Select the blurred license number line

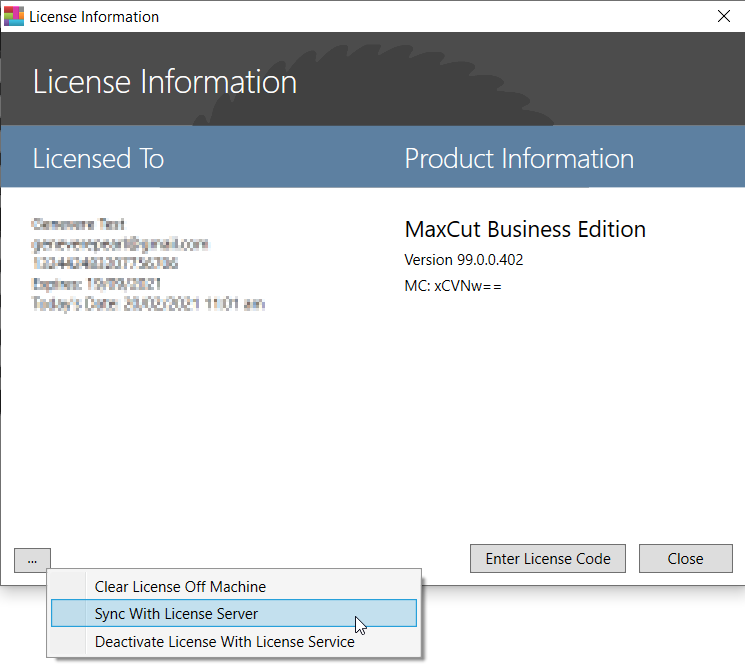click(x=105, y=264)
